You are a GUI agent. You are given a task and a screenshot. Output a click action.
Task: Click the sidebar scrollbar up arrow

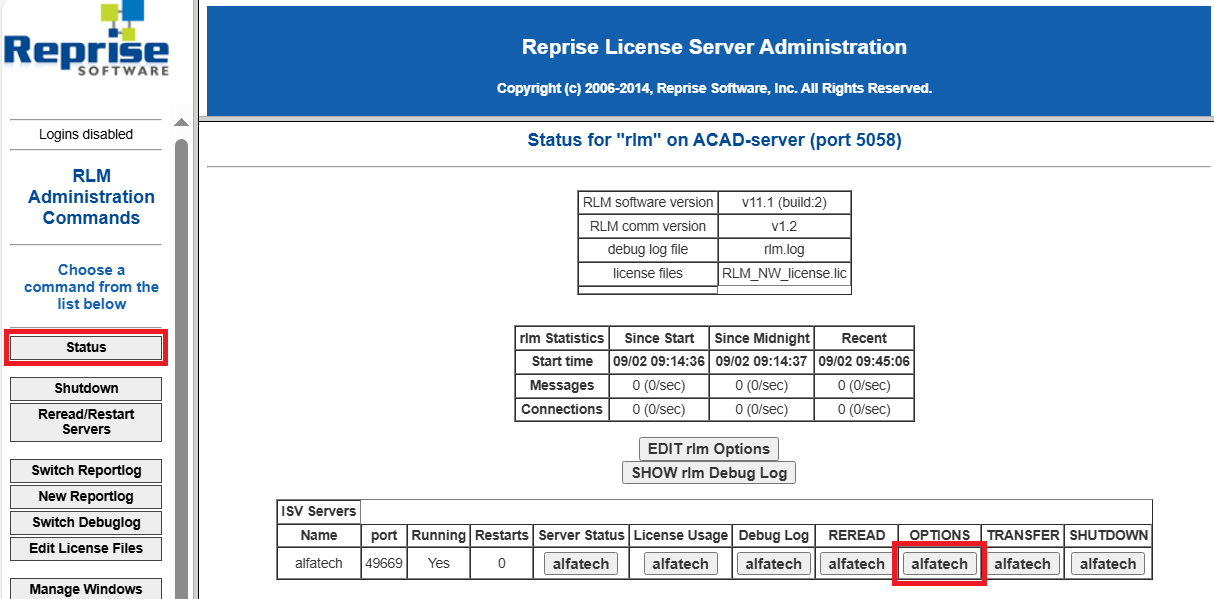click(181, 123)
